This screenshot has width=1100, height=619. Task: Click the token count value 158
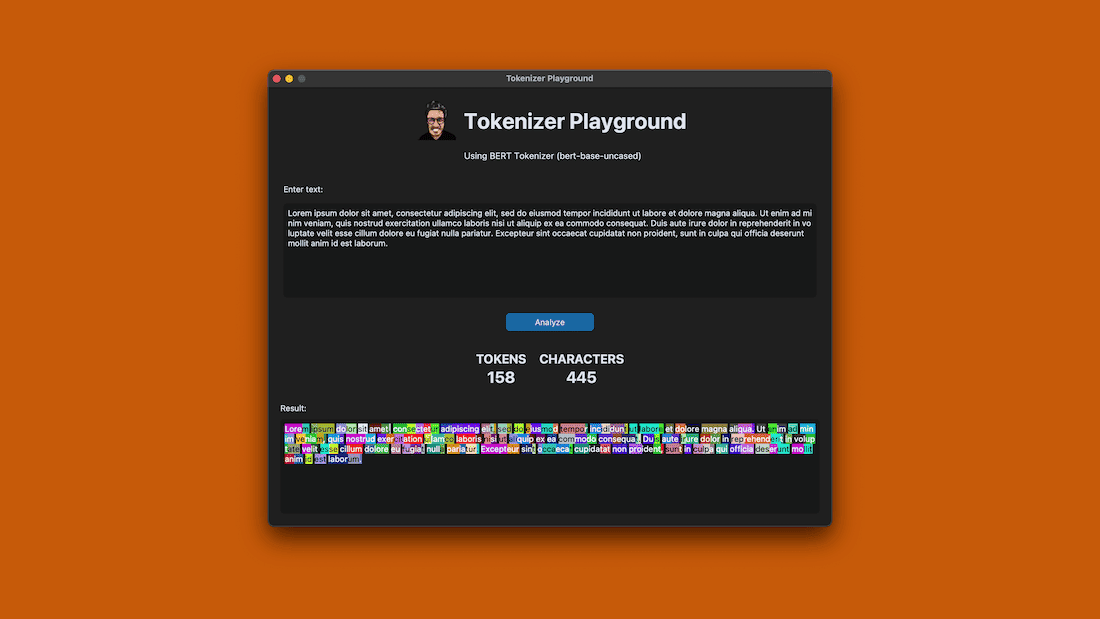coord(501,378)
